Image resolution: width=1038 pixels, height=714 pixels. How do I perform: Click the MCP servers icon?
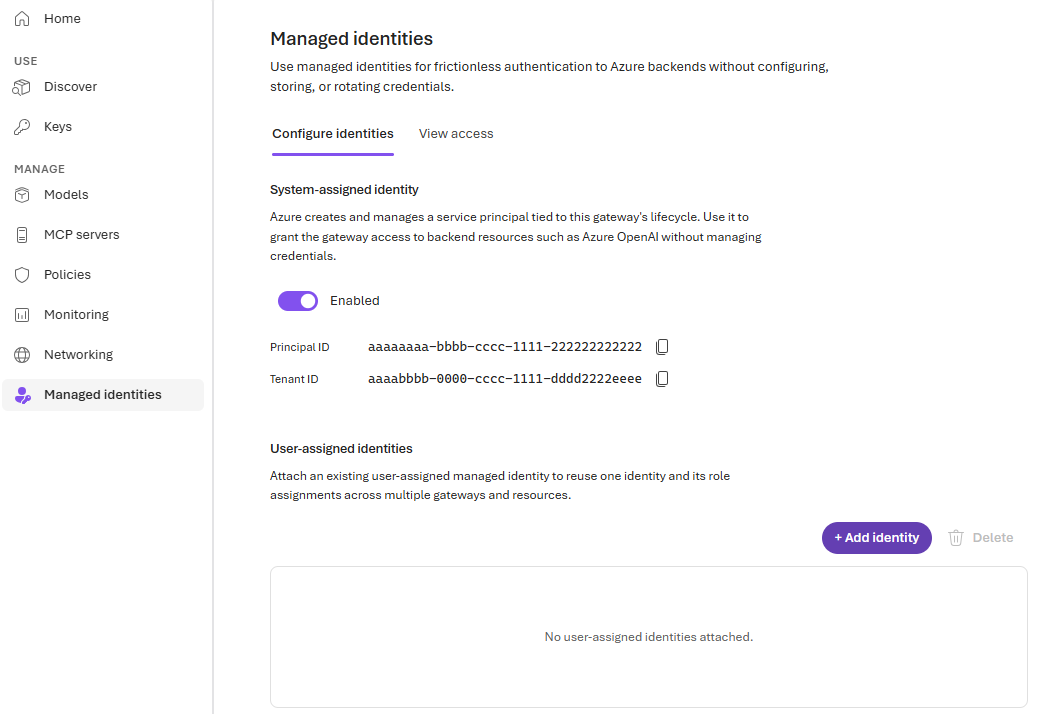pos(22,235)
